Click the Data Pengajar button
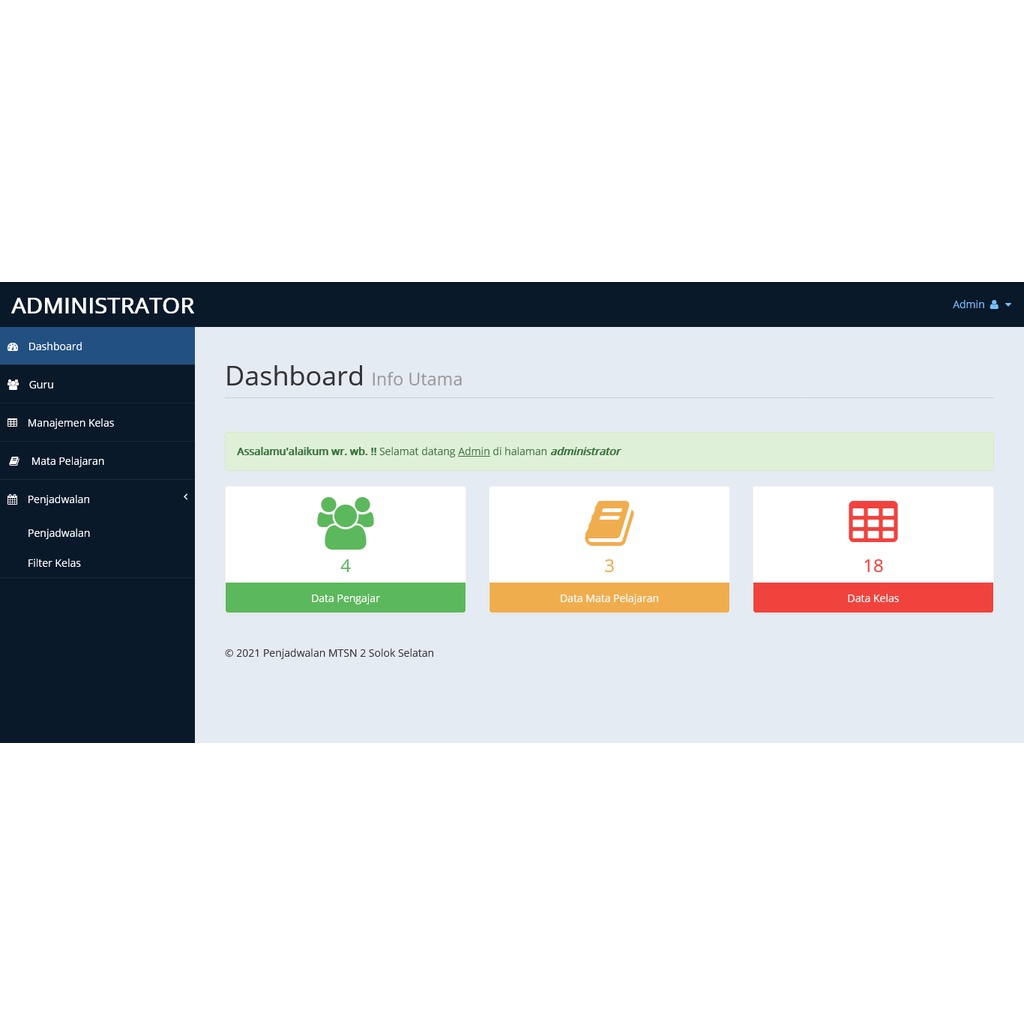This screenshot has width=1024, height=1024. [345, 597]
